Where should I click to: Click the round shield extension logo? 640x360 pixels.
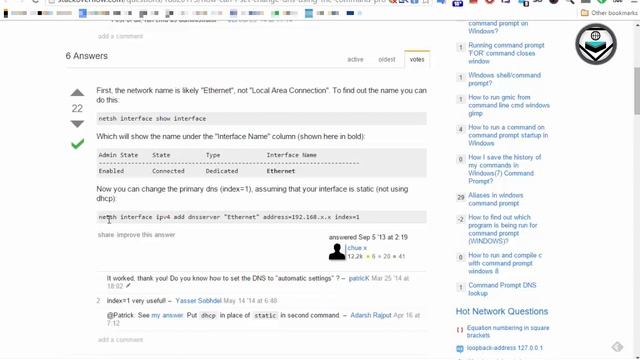pos(596,44)
